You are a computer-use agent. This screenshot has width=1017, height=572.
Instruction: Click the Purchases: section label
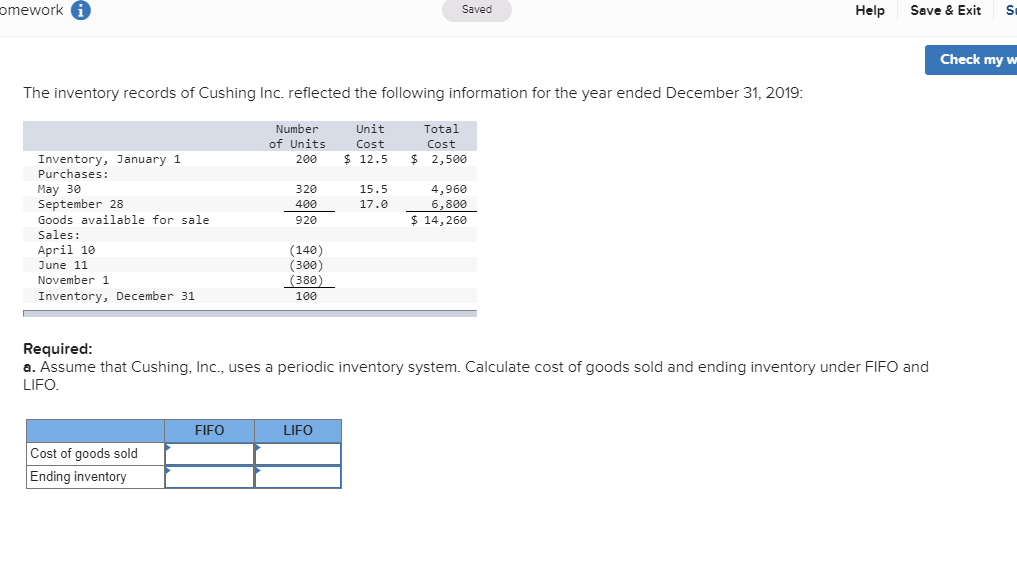tap(73, 174)
